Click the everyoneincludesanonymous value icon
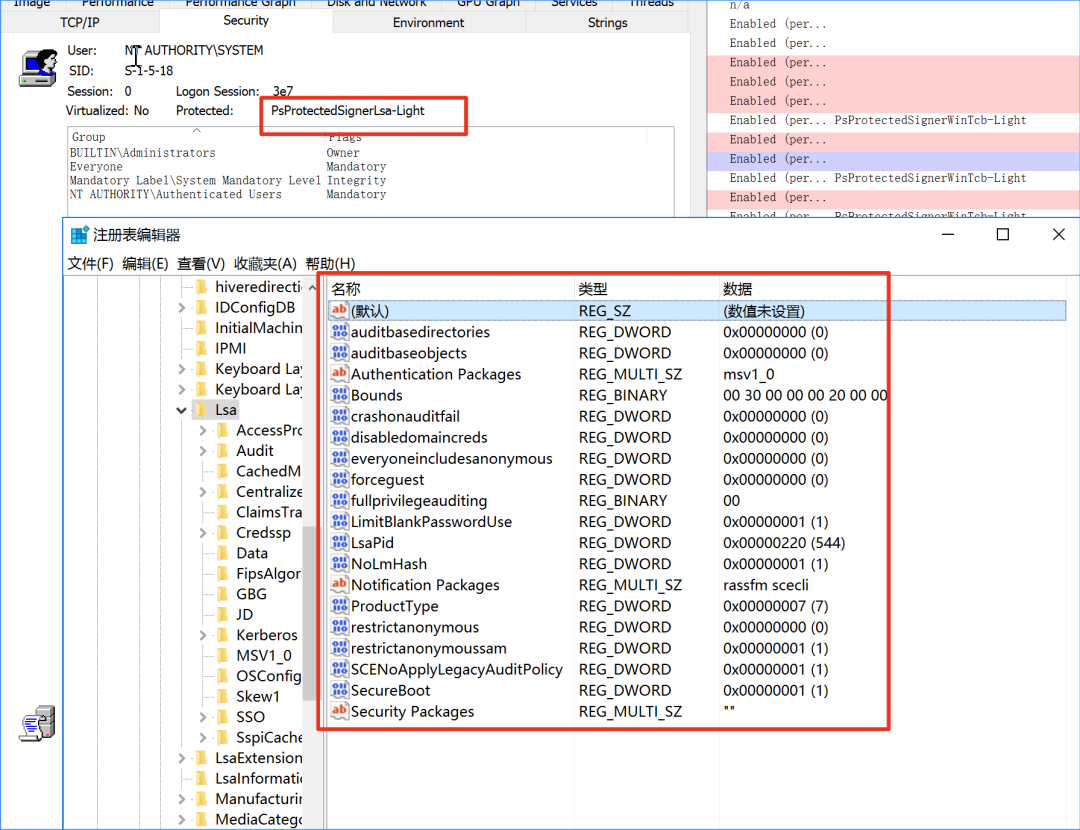 pos(339,459)
